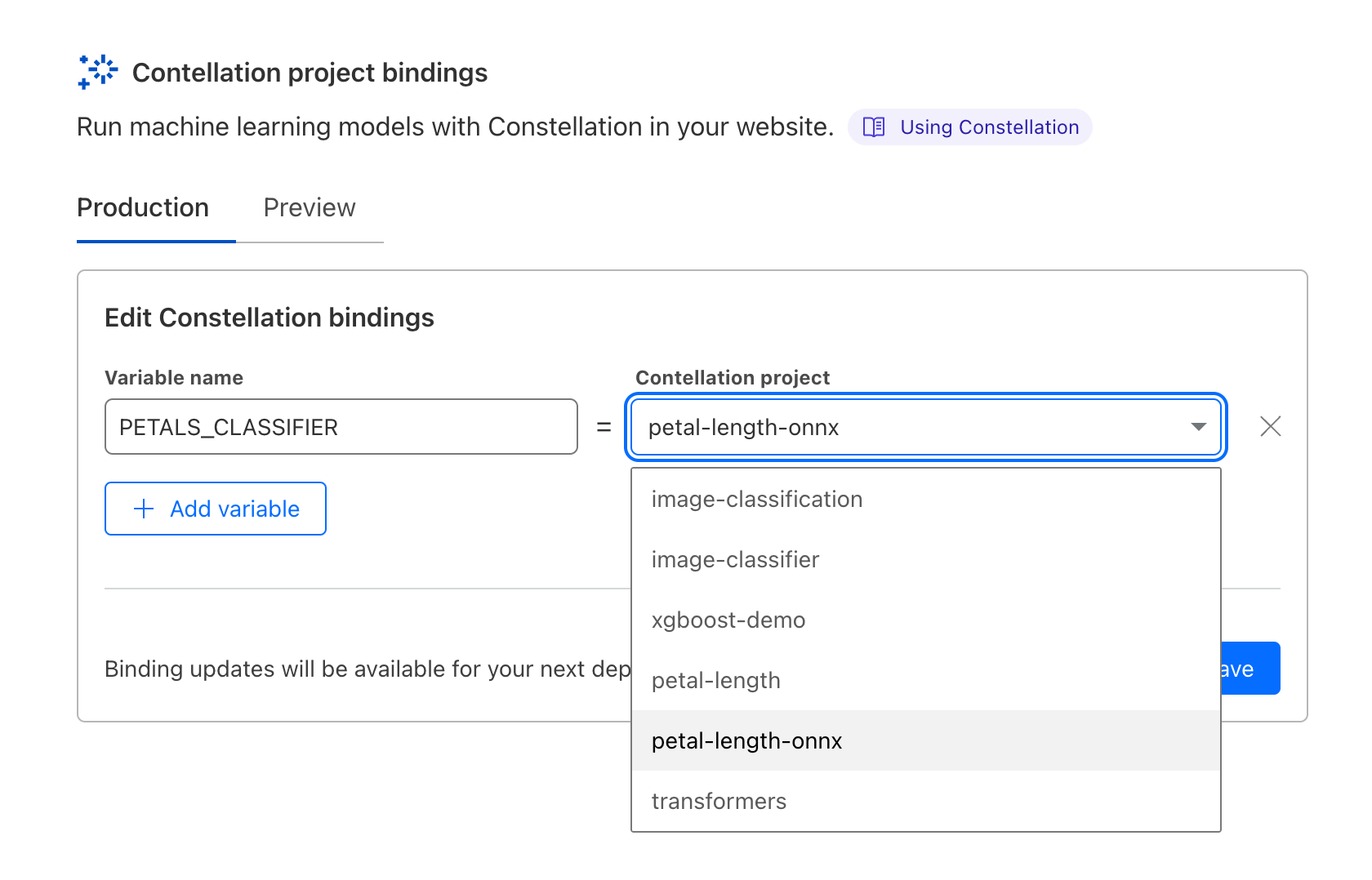Switch to the Production tab
1372x880 pixels.
coord(143,207)
